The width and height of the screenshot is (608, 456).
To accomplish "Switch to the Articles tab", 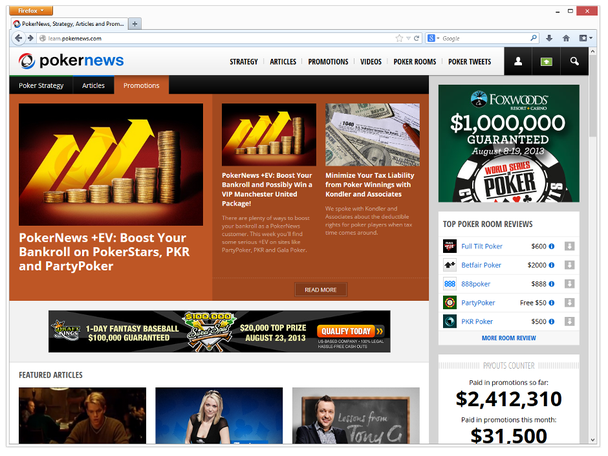I will (93, 85).
